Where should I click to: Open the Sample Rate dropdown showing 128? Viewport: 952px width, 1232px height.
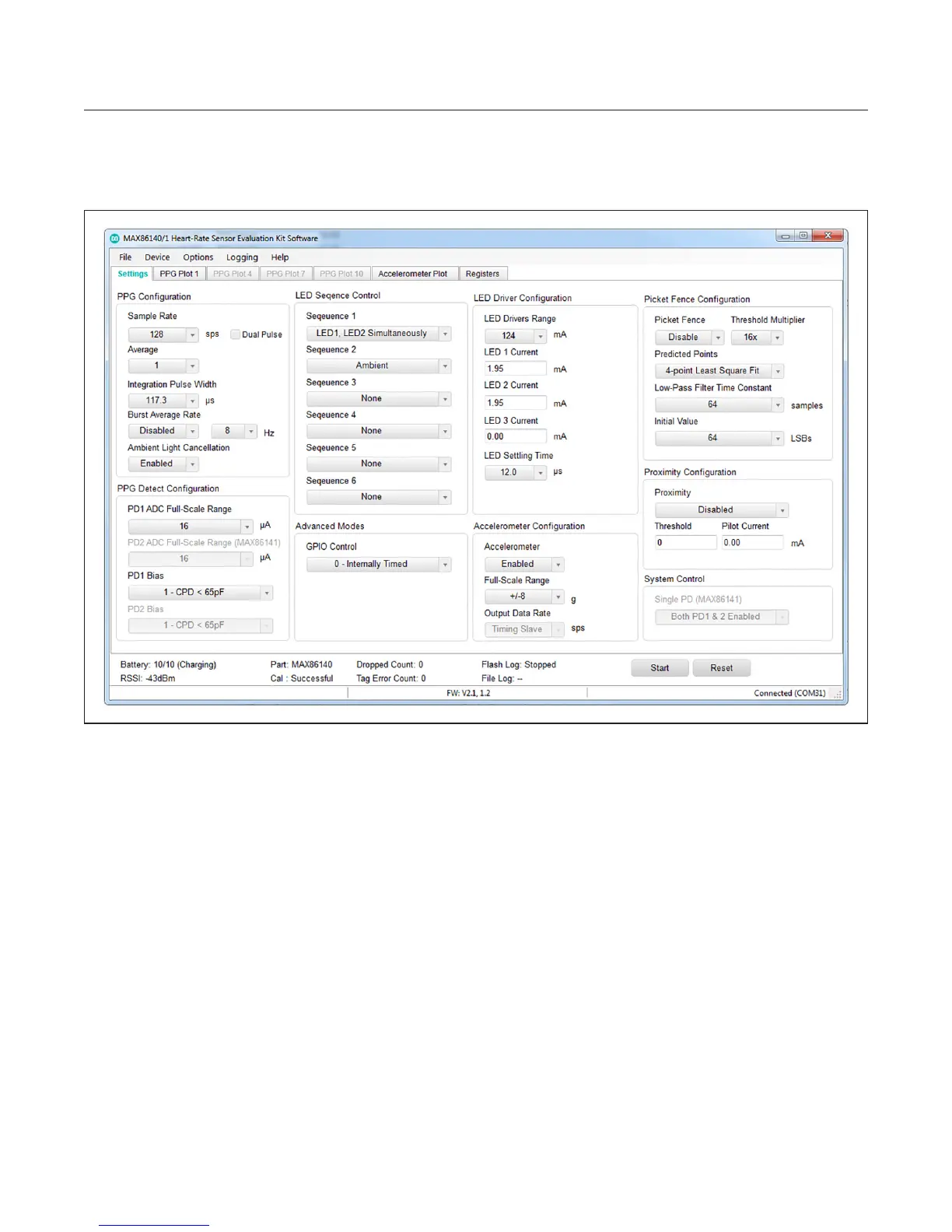coord(163,334)
